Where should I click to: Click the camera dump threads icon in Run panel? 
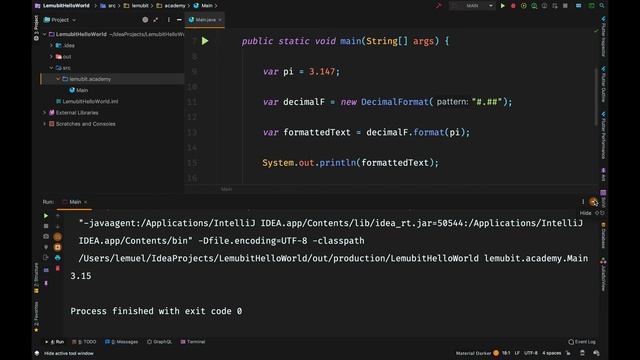coord(46,236)
